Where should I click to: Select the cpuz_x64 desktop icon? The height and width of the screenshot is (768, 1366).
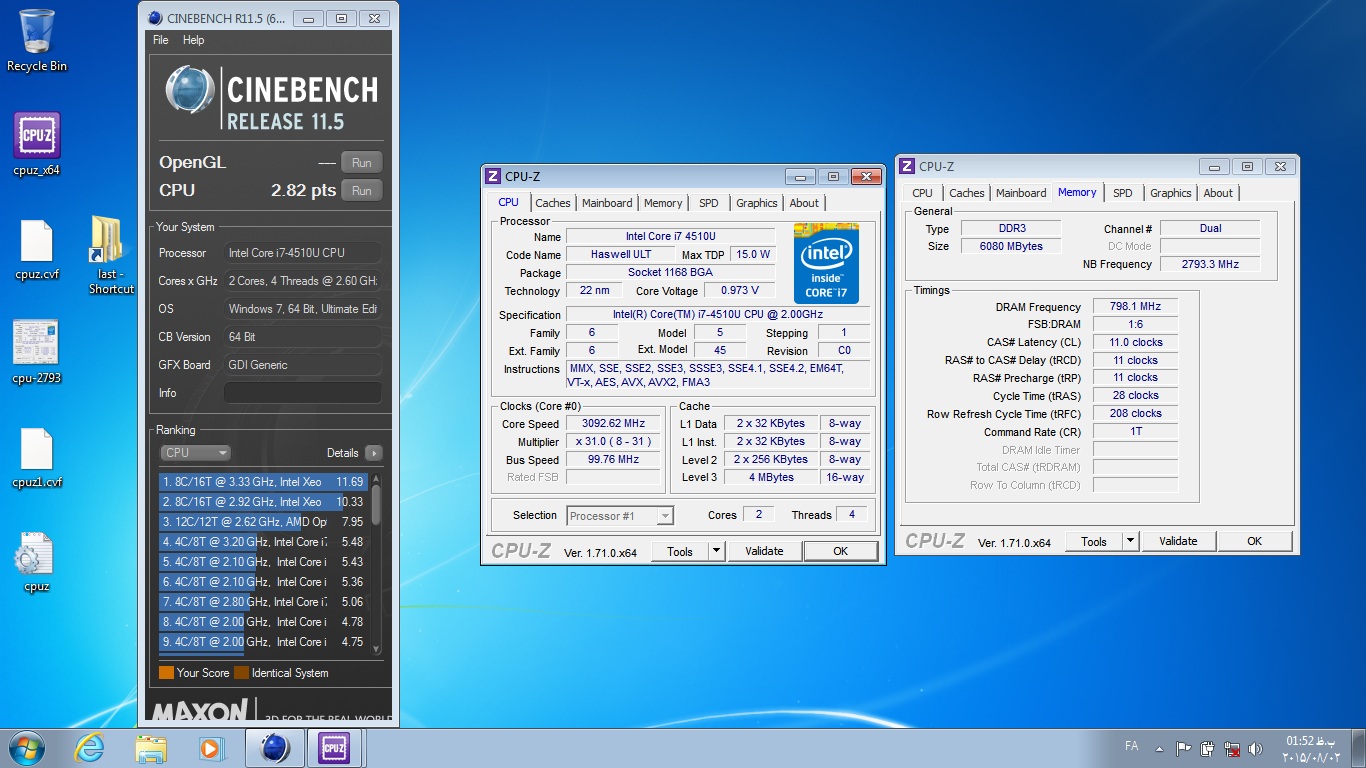(37, 144)
